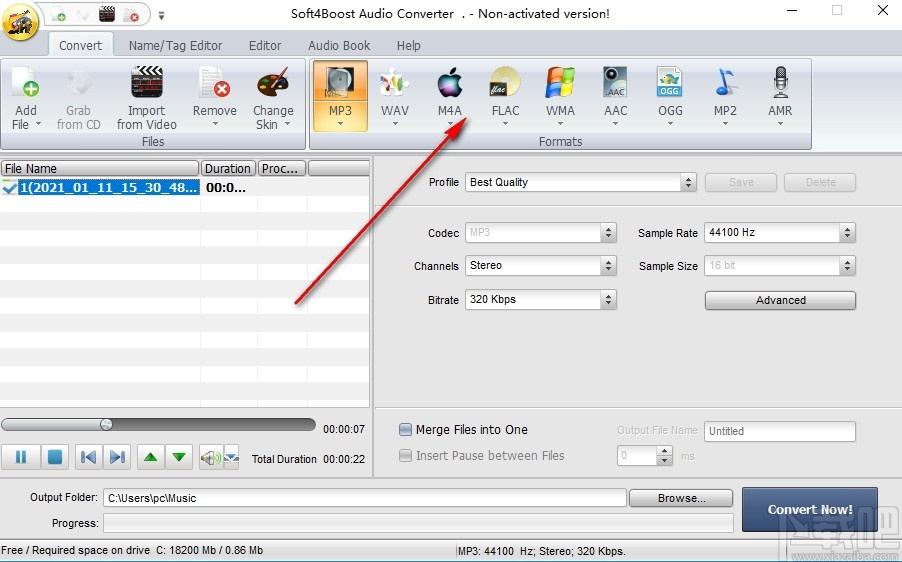This screenshot has height=562, width=902.
Task: Pick the MP2 format icon
Action: pyautogui.click(x=725, y=82)
